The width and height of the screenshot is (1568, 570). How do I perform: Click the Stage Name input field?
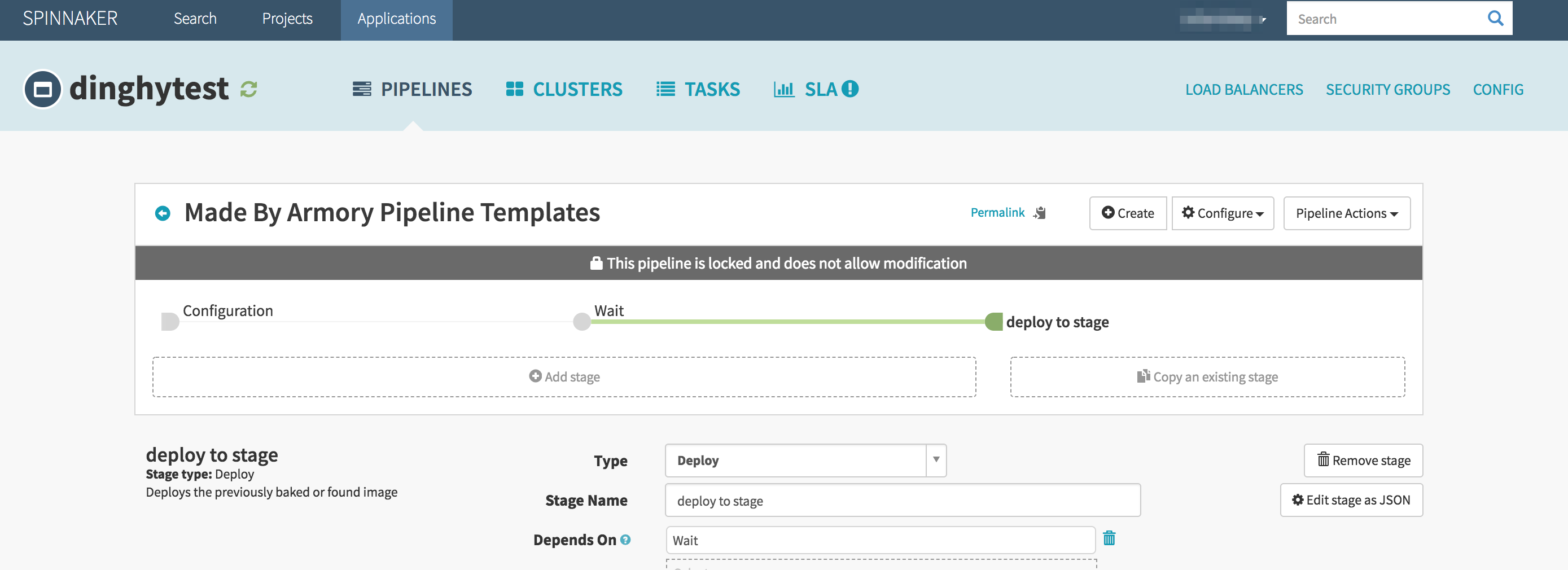click(x=902, y=501)
